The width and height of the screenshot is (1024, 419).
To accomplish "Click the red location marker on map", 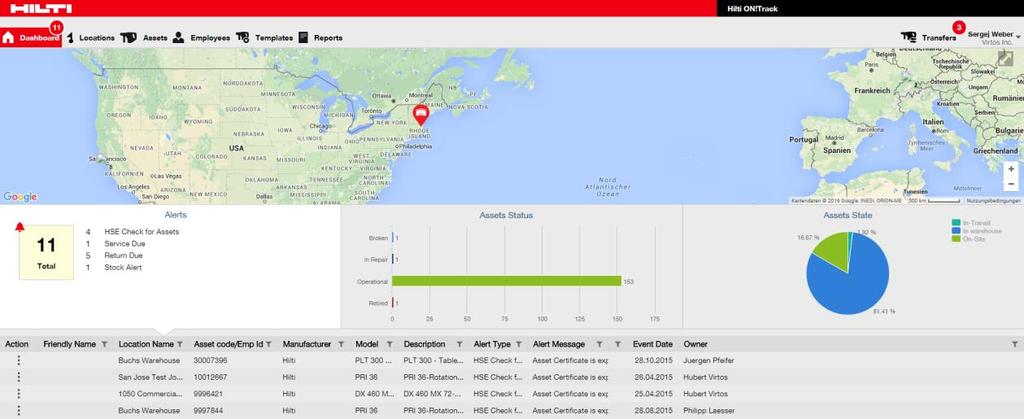I will click(421, 115).
